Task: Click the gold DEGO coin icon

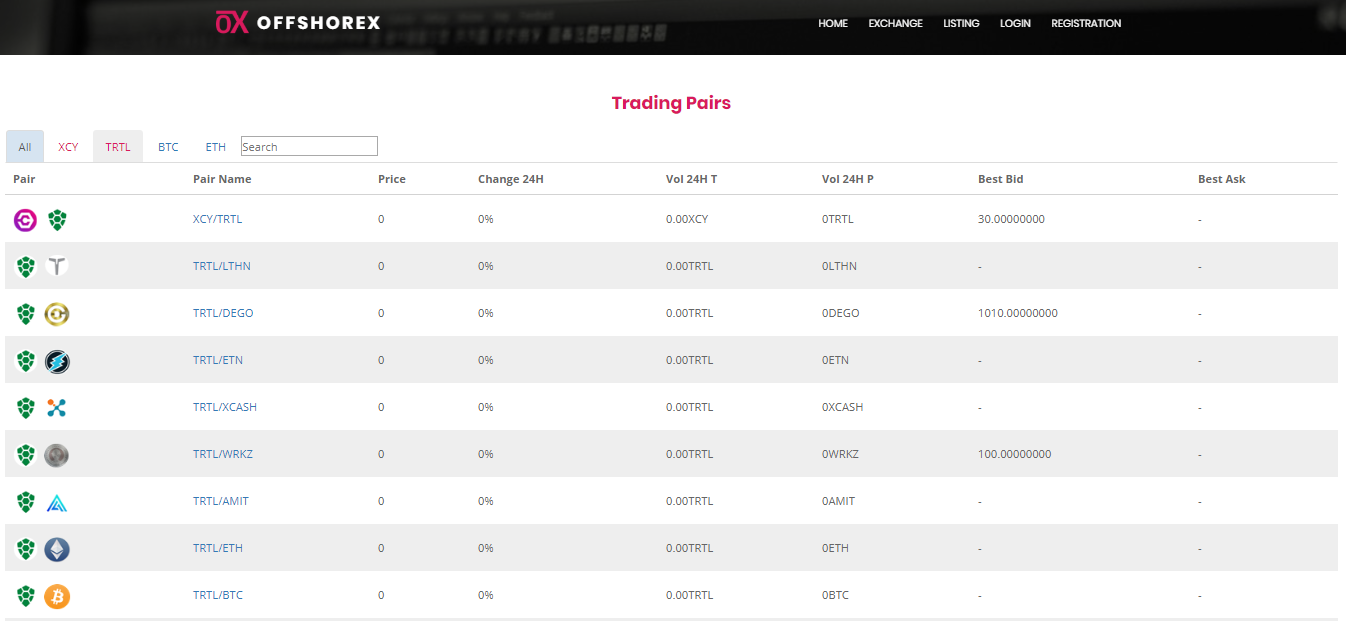Action: coord(57,314)
